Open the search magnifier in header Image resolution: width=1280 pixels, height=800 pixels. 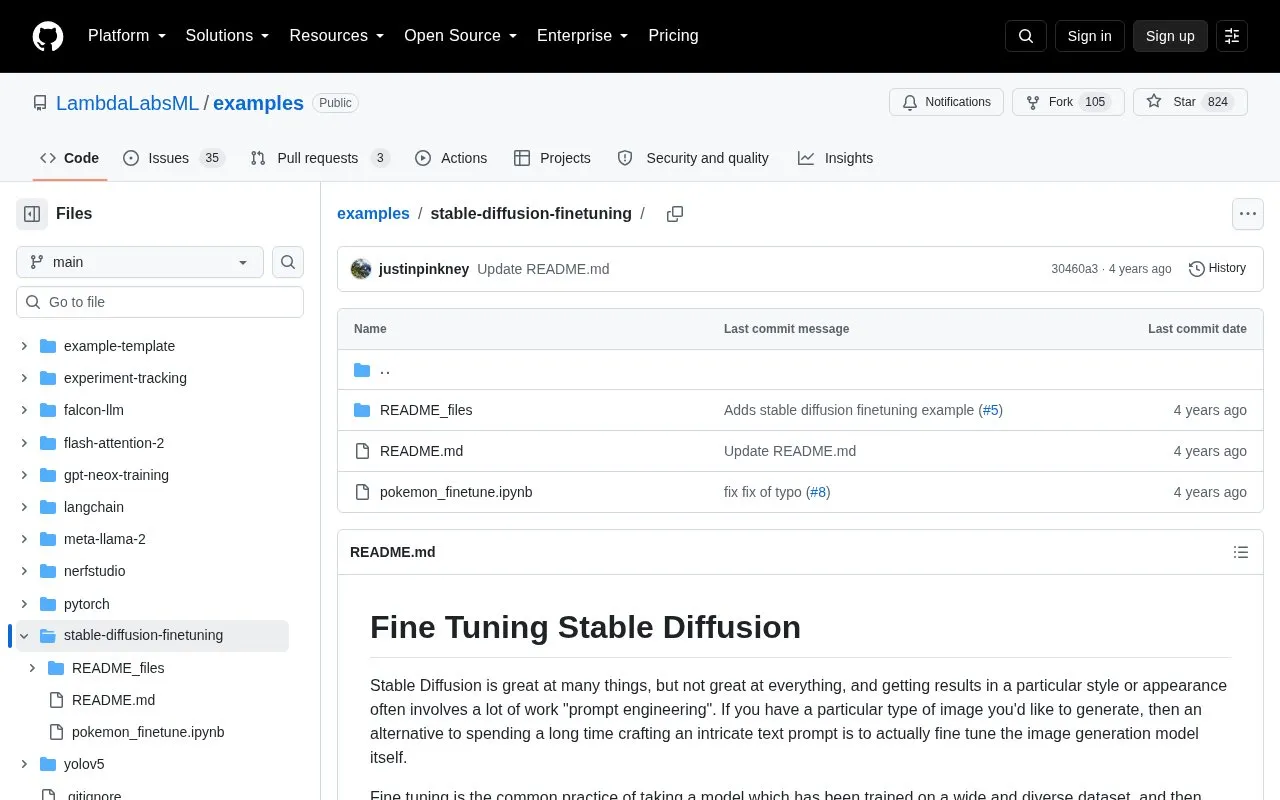click(1026, 36)
